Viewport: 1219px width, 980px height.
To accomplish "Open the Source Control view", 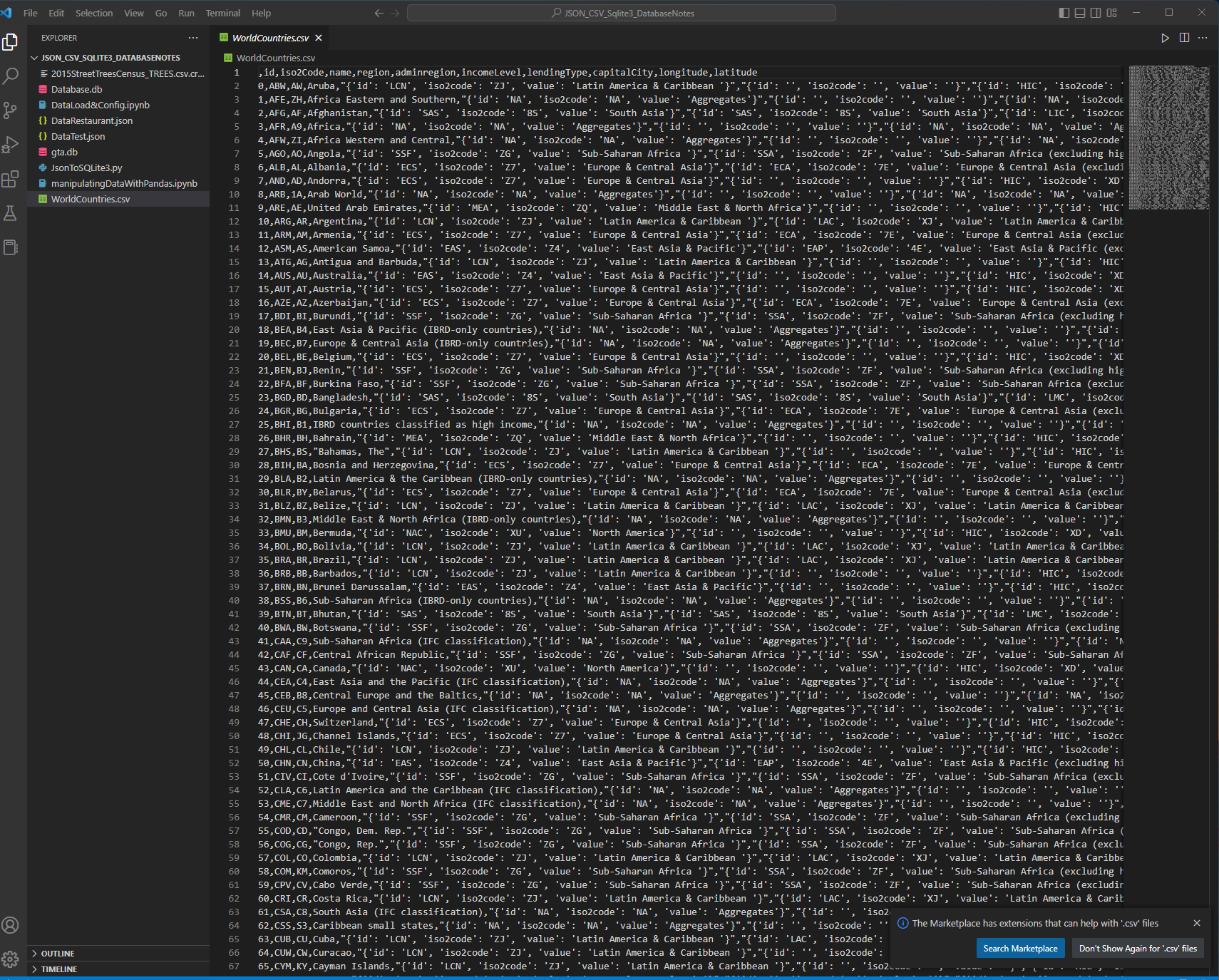I will tap(11, 110).
